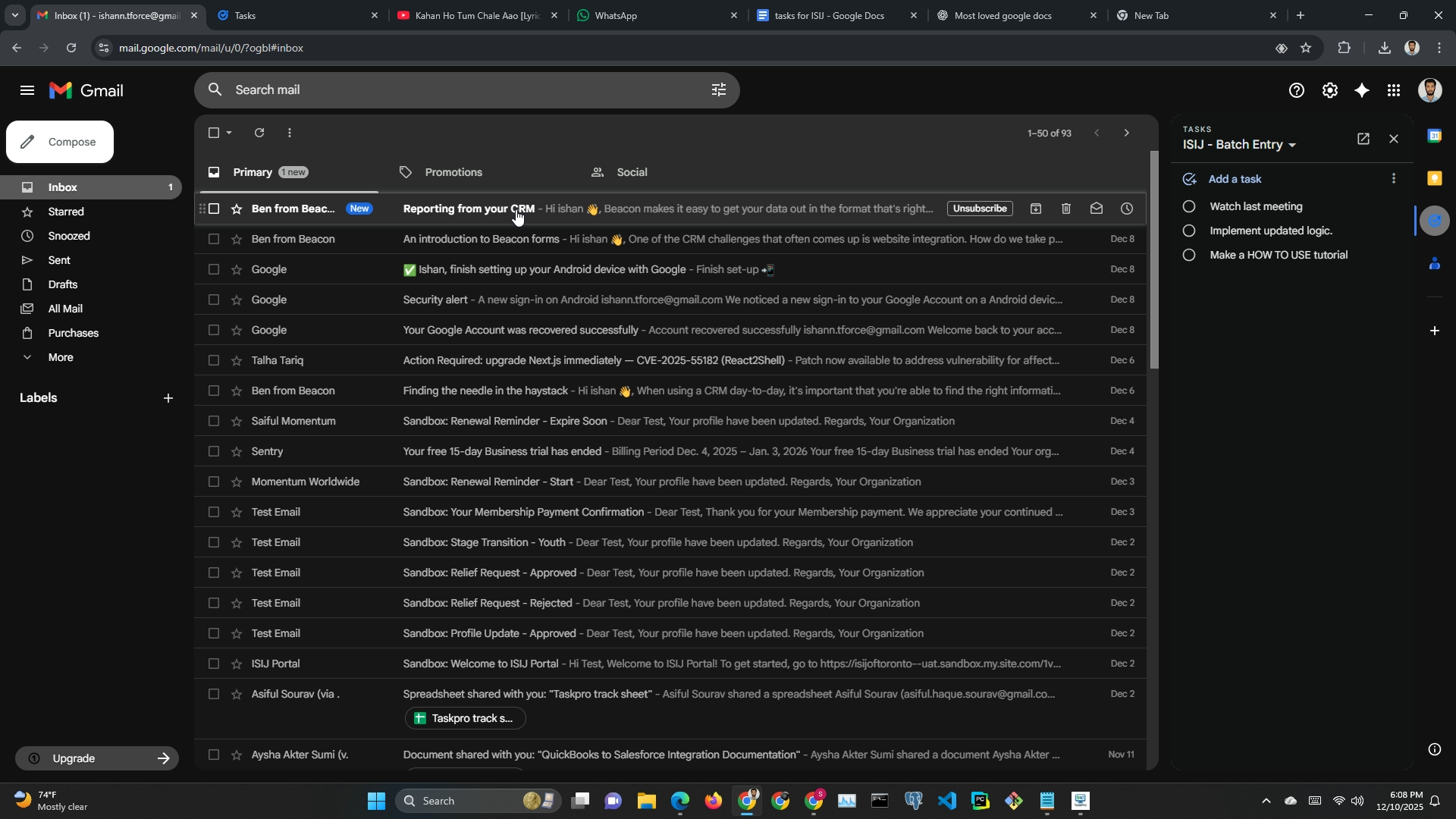The height and width of the screenshot is (819, 1456).
Task: Open the Starred folder
Action: (66, 212)
